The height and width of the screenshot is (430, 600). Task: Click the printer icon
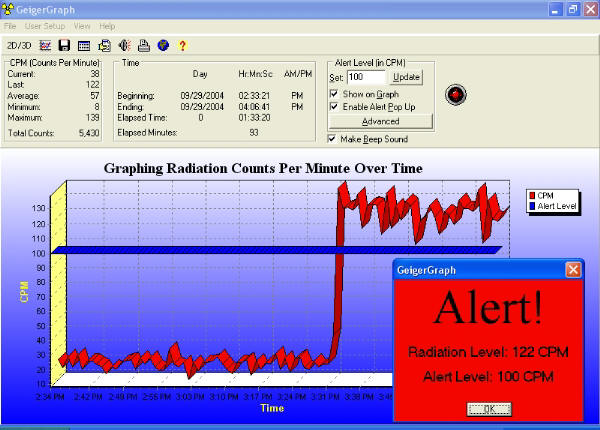[144, 46]
